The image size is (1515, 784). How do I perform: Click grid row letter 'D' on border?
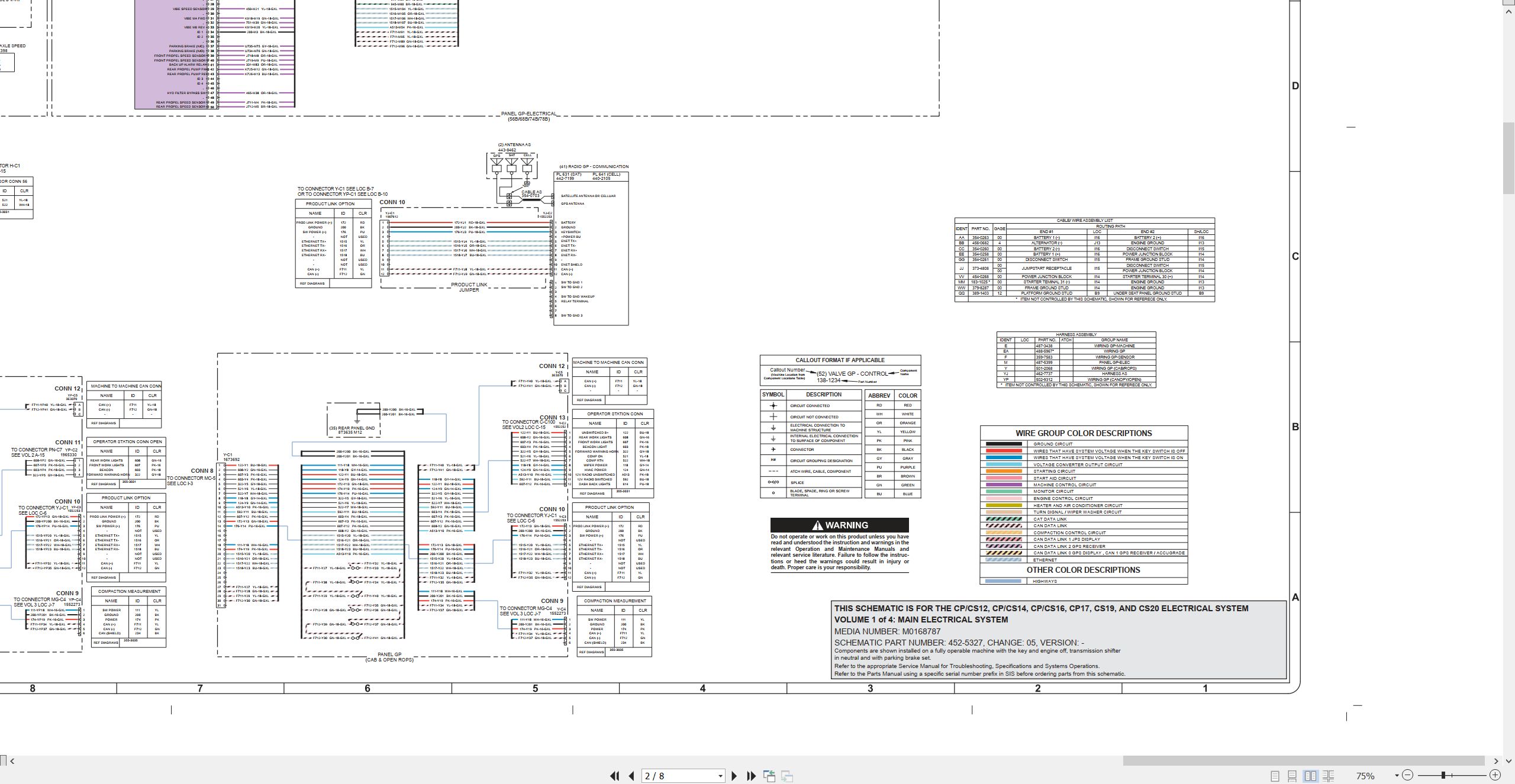1295,86
